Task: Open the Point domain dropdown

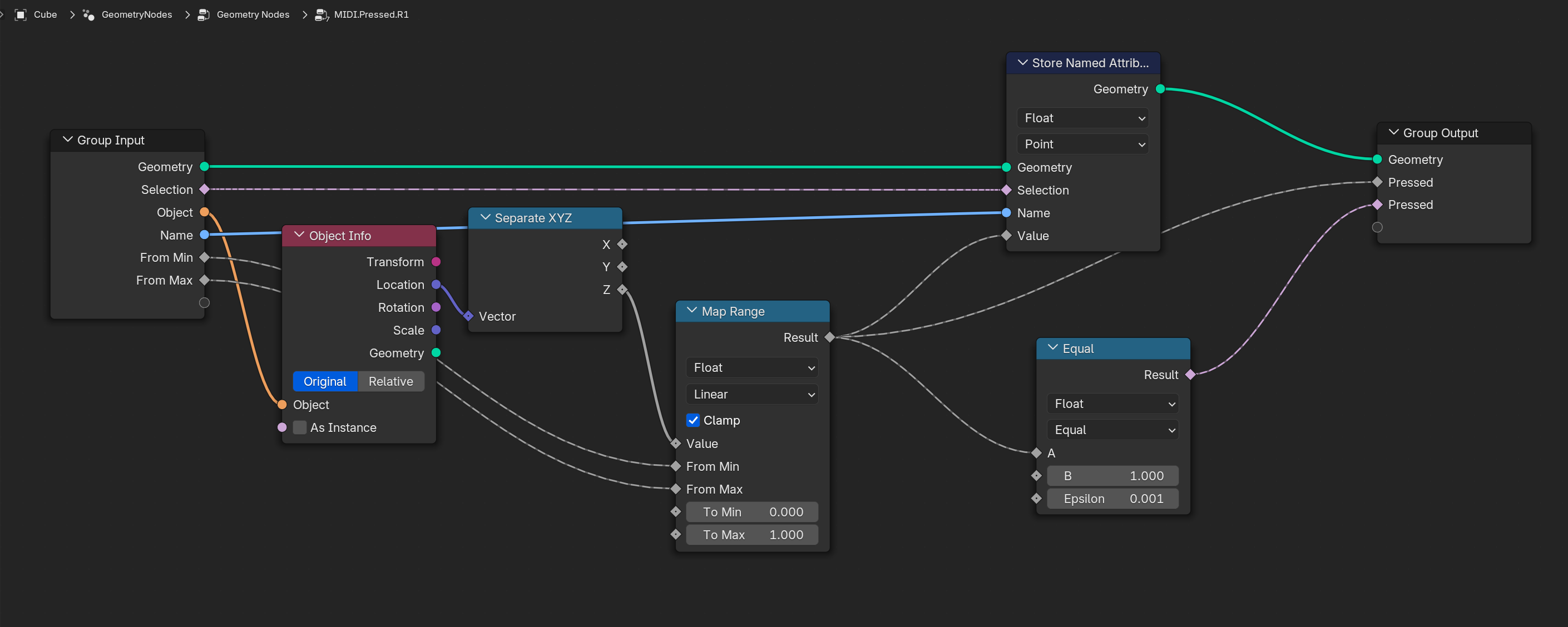Action: [1083, 144]
